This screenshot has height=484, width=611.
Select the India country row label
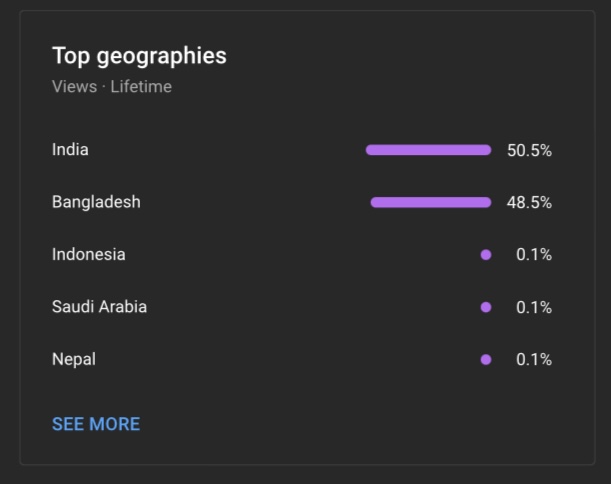pos(70,150)
